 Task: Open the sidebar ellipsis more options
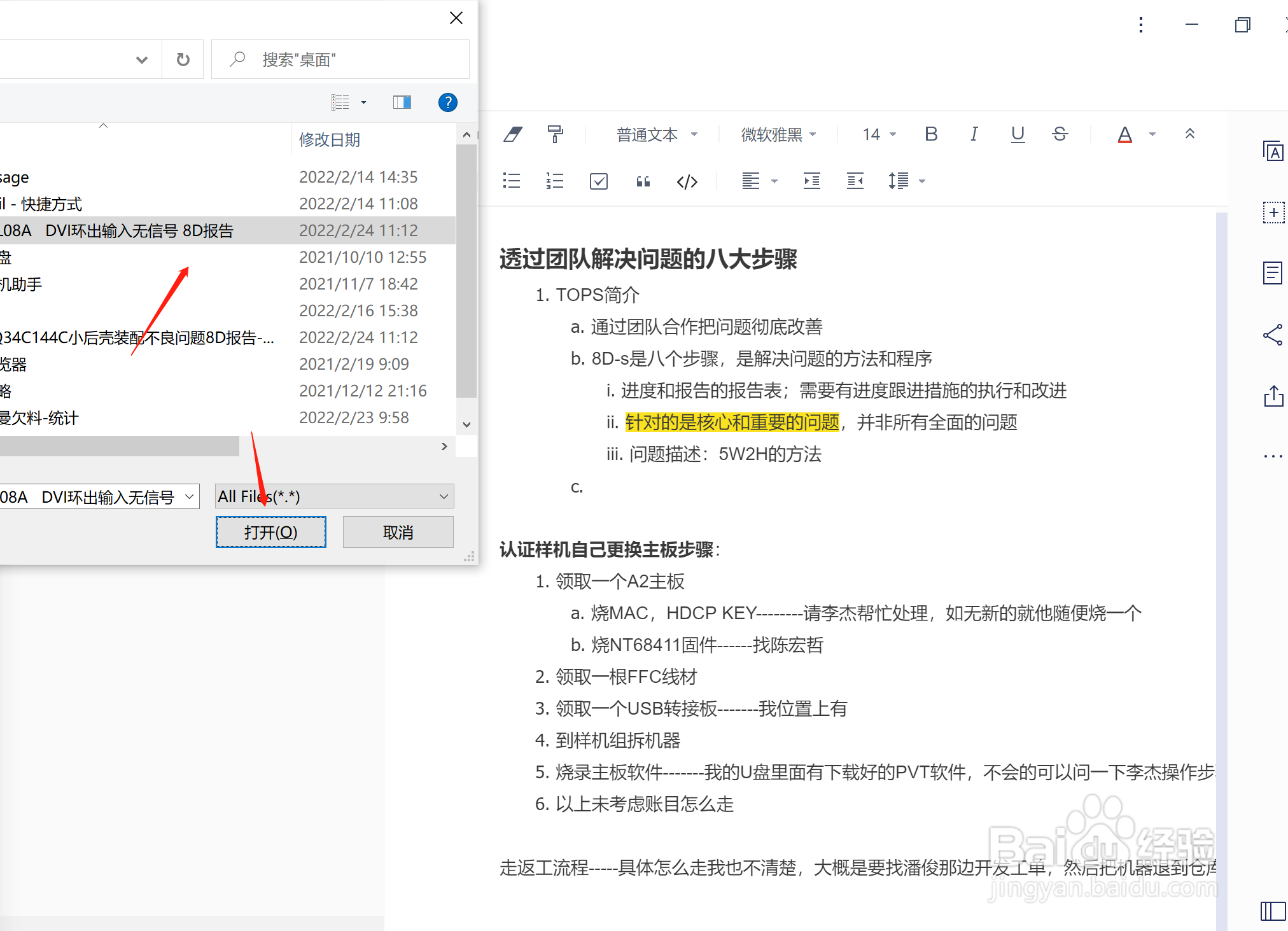(x=1273, y=456)
